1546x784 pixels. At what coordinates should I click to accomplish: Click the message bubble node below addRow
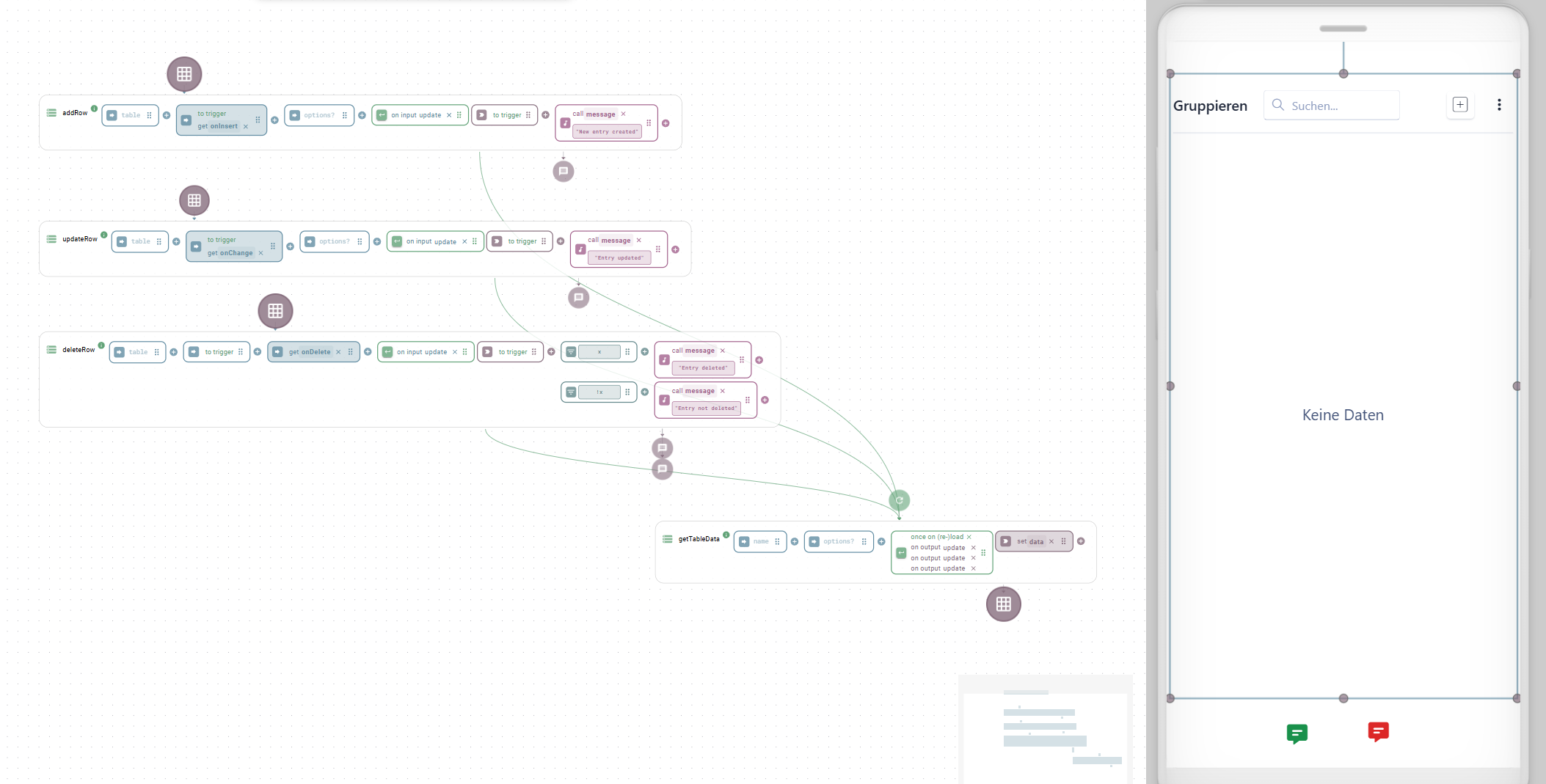pyautogui.click(x=563, y=172)
